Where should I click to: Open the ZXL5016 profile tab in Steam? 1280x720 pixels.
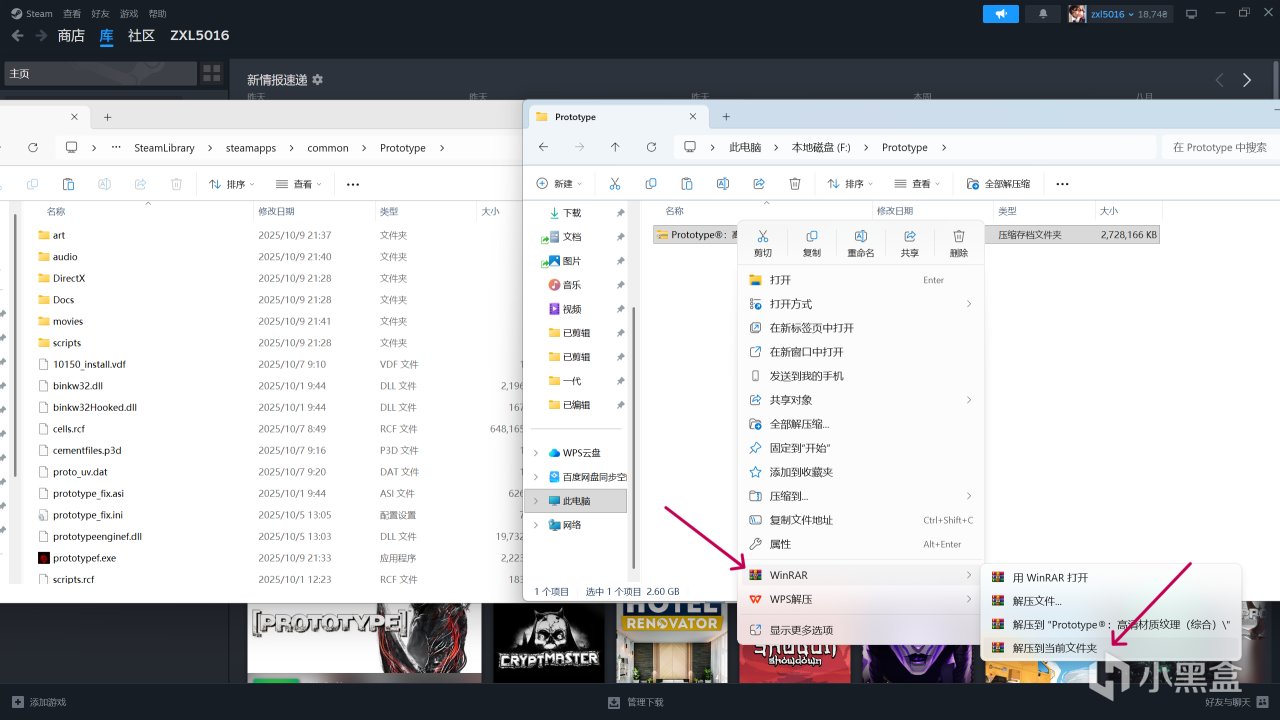(200, 35)
